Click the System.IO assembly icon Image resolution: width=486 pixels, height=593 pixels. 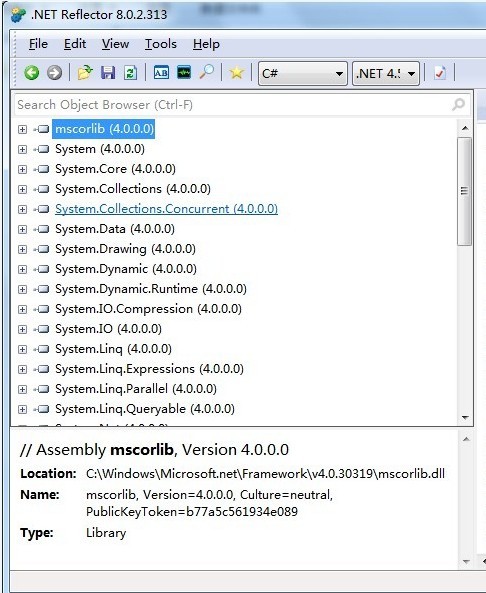(x=42, y=329)
